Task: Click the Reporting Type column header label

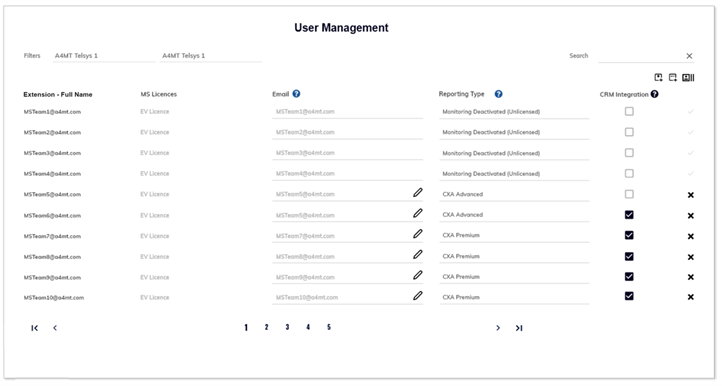Action: [461, 94]
